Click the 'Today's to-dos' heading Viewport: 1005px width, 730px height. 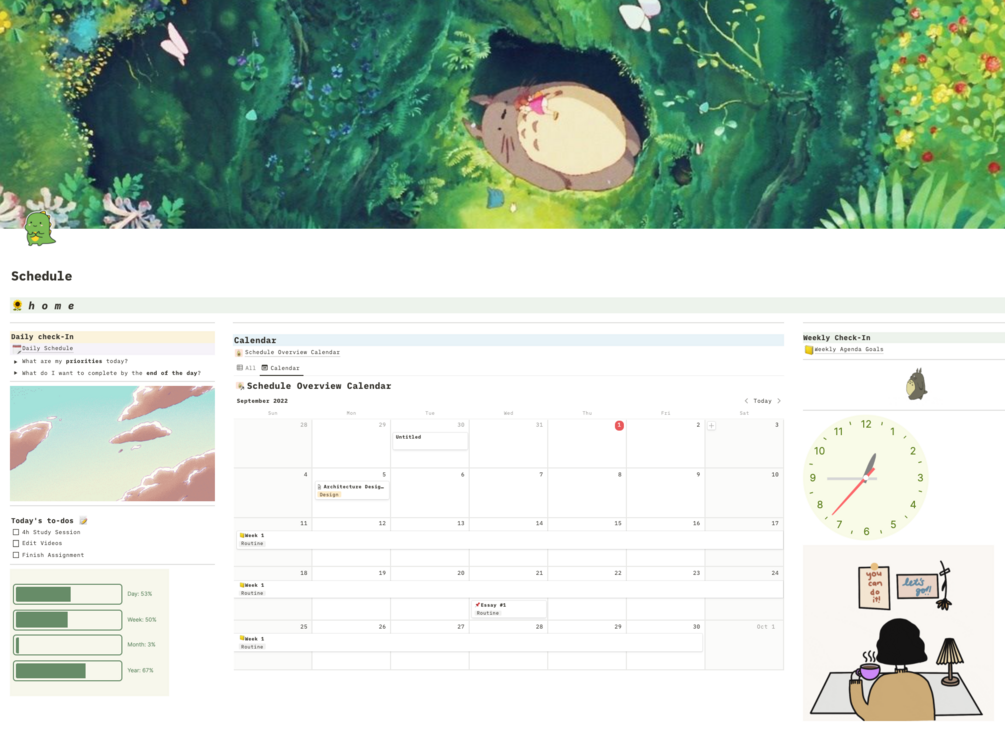tap(42, 520)
